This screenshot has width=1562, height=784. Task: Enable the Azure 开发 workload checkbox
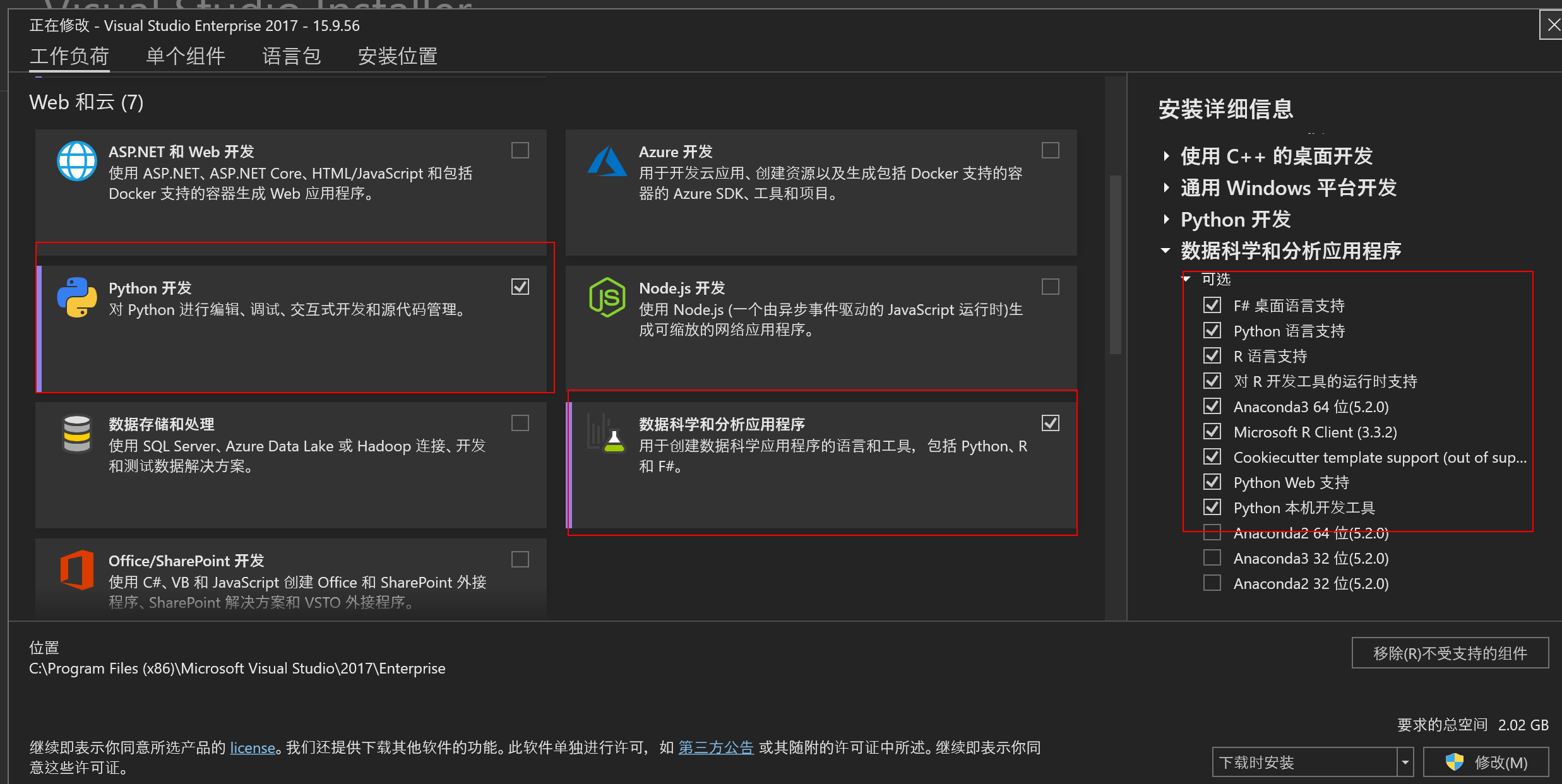1051,150
